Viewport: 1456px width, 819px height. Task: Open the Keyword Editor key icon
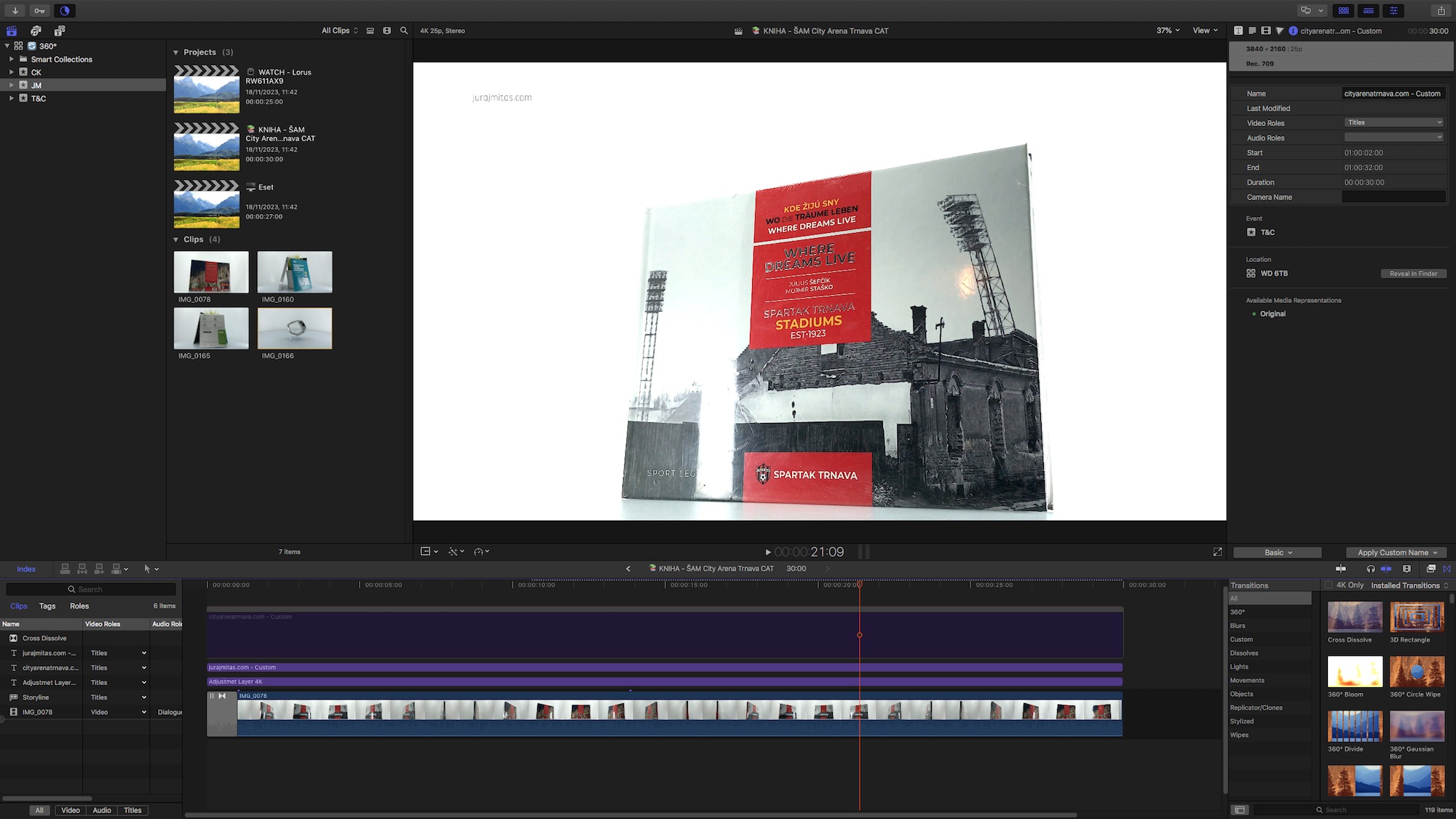click(40, 10)
